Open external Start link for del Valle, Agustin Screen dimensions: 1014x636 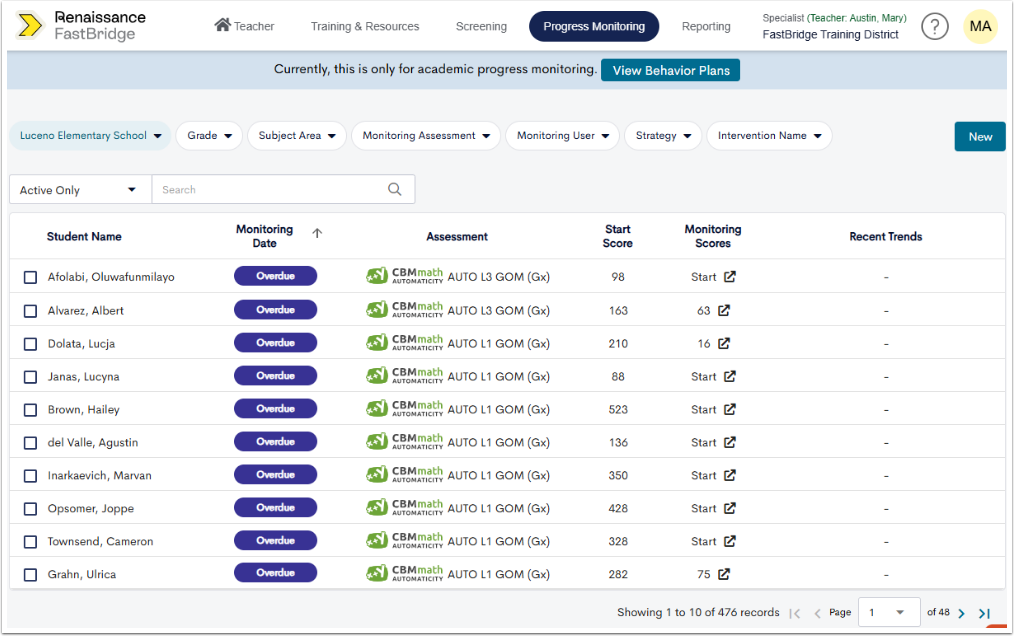point(730,443)
